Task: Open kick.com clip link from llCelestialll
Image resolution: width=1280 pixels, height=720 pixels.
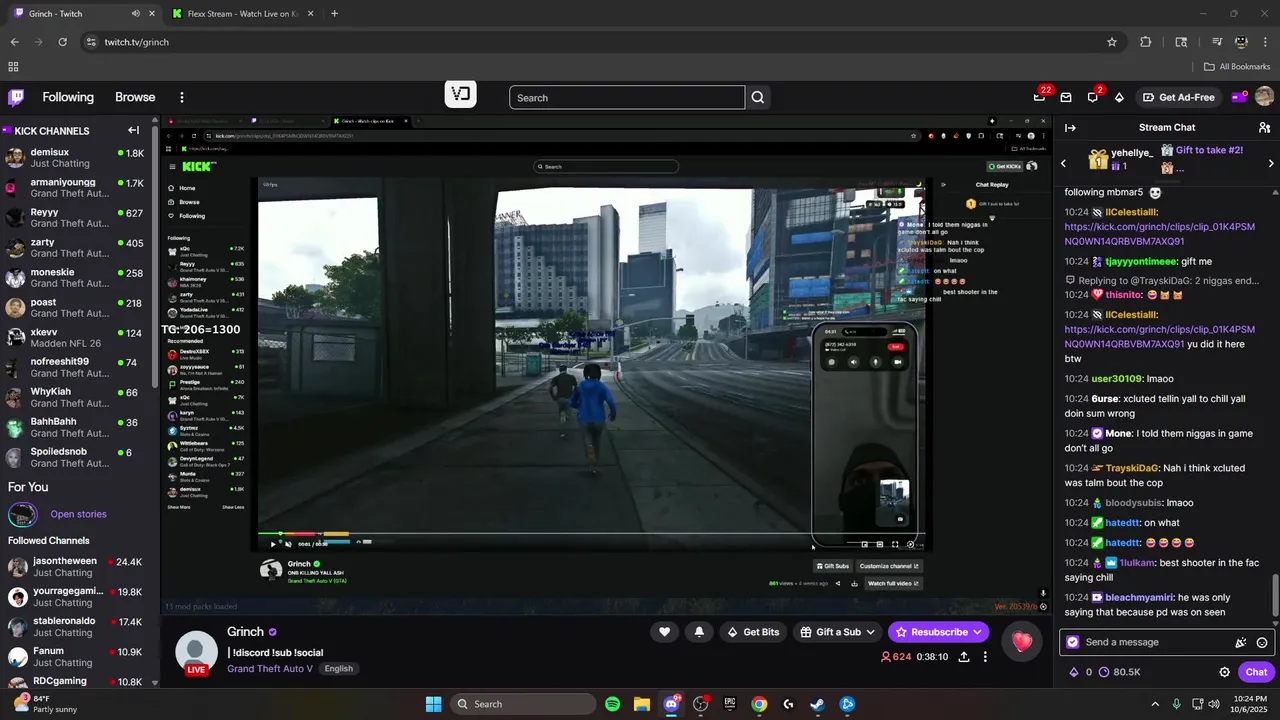Action: (1159, 234)
